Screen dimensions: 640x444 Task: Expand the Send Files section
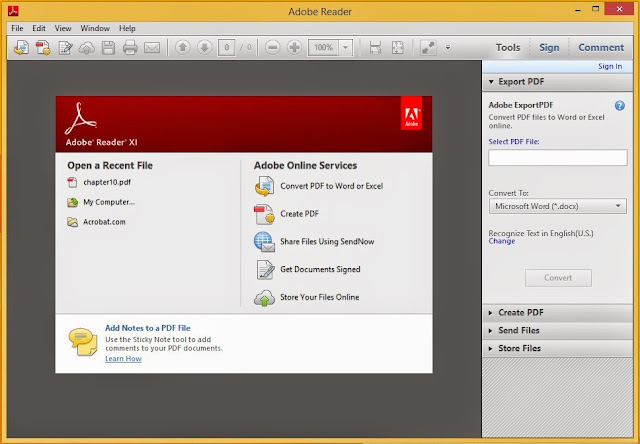point(557,331)
